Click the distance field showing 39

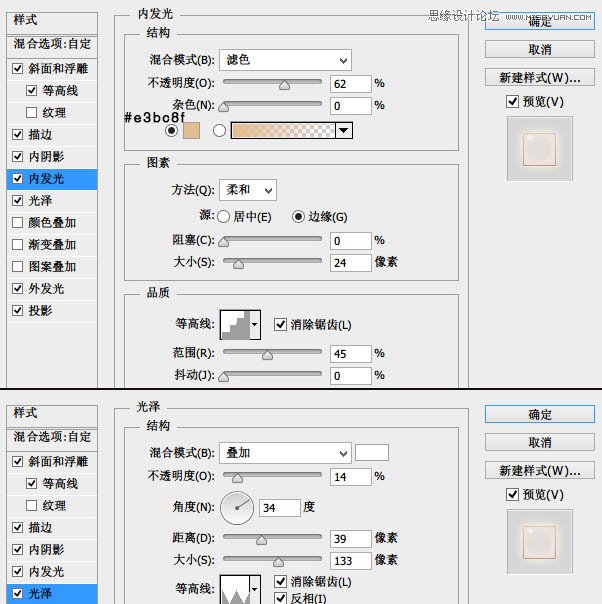(350, 539)
